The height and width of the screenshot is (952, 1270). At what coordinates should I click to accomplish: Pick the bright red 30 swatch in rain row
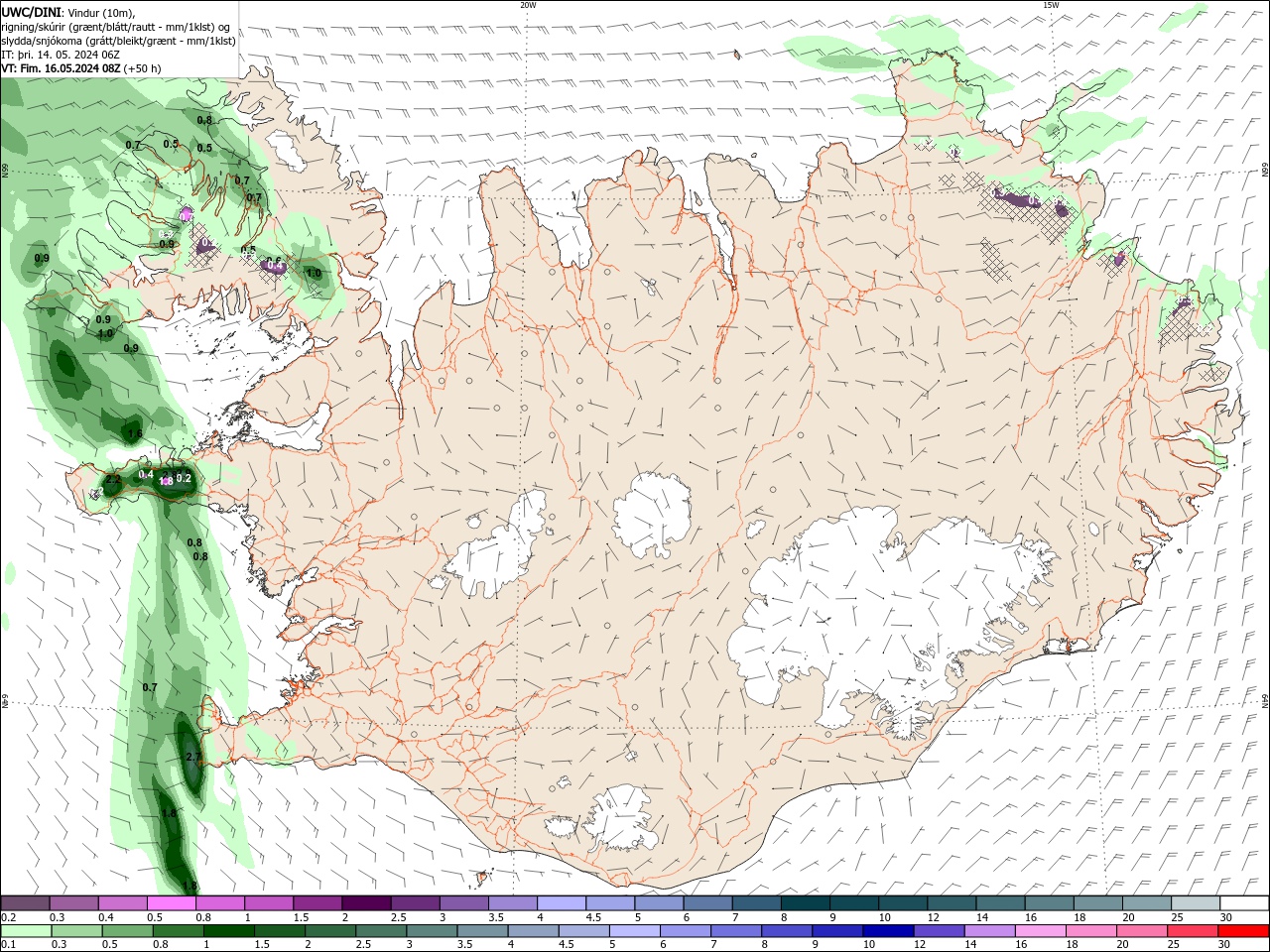coord(1243,931)
